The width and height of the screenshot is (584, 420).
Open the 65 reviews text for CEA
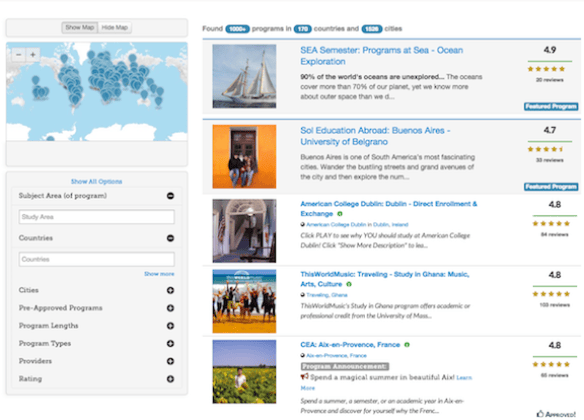[x=555, y=375]
